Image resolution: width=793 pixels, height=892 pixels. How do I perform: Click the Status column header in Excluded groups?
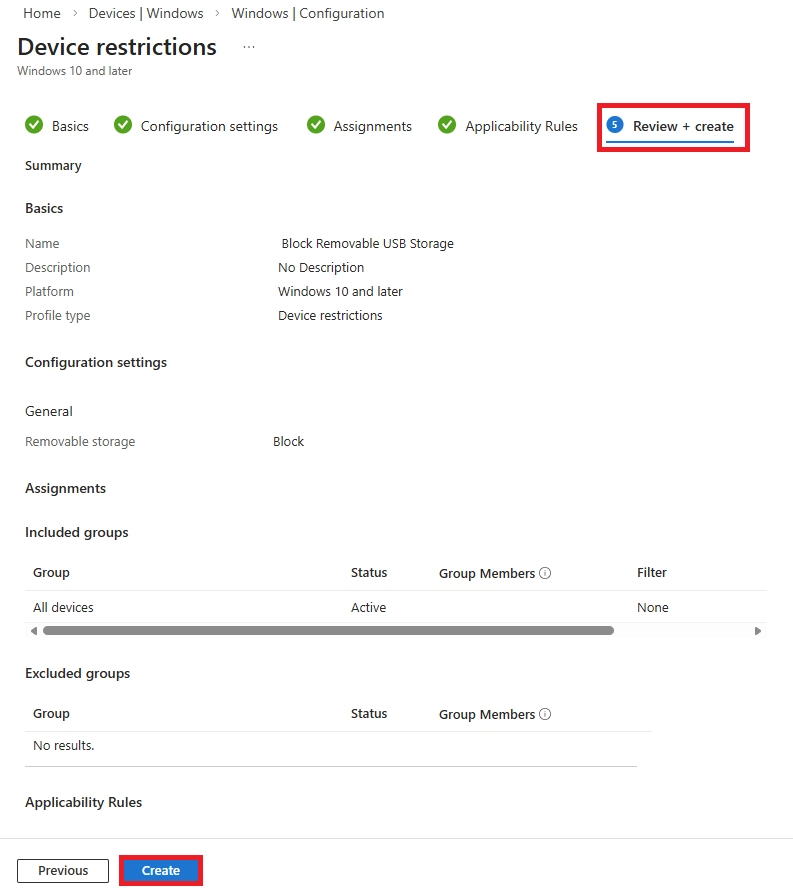(369, 713)
